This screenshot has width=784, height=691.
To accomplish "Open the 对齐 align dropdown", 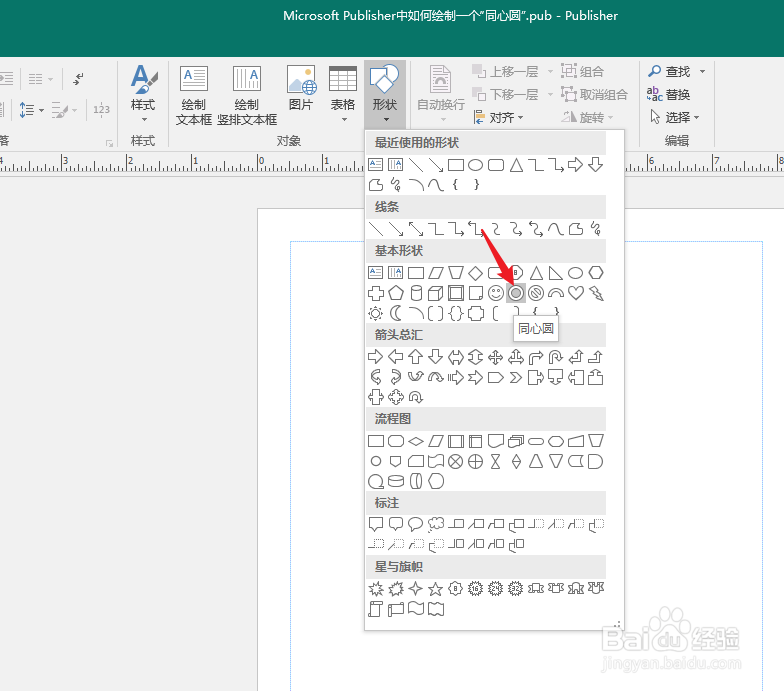I will point(499,118).
